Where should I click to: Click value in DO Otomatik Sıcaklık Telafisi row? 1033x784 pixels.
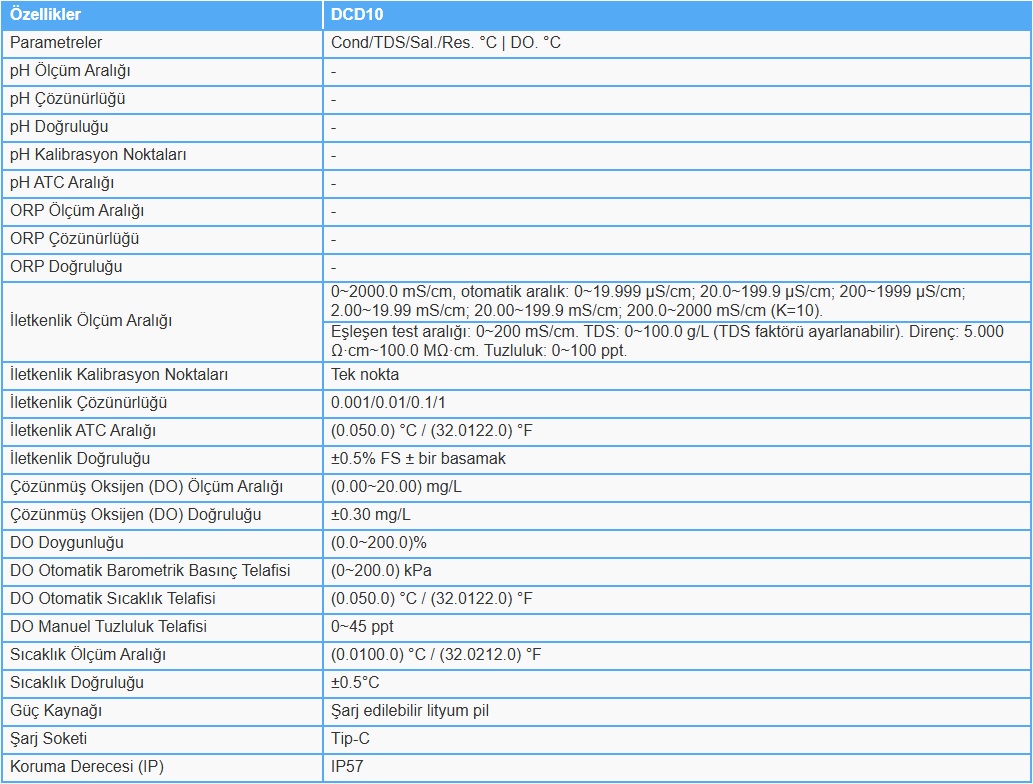tap(432, 599)
